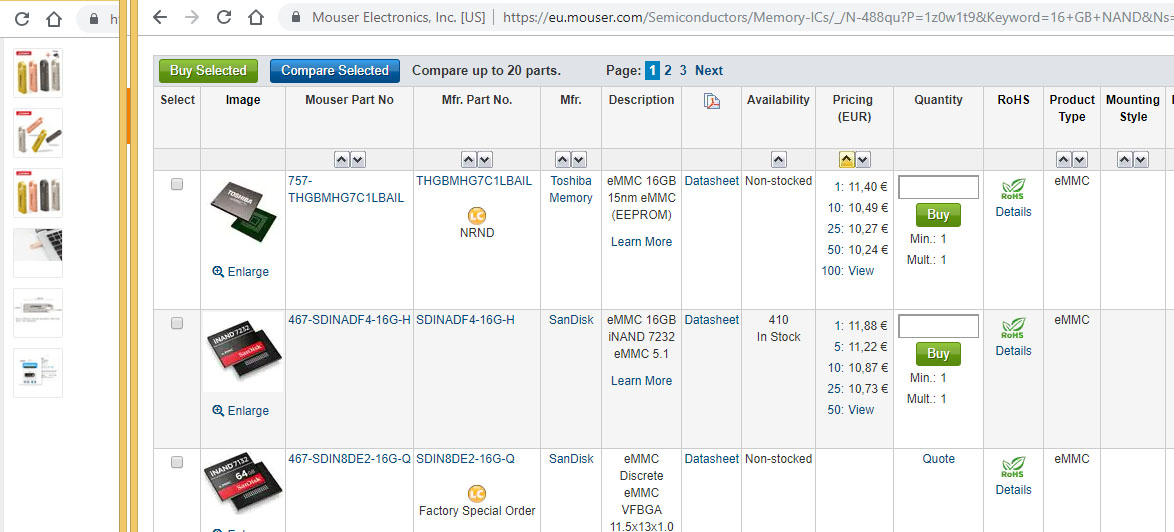Click Factory Special Order lifecycle icon
This screenshot has width=1174, height=532.
(x=476, y=494)
